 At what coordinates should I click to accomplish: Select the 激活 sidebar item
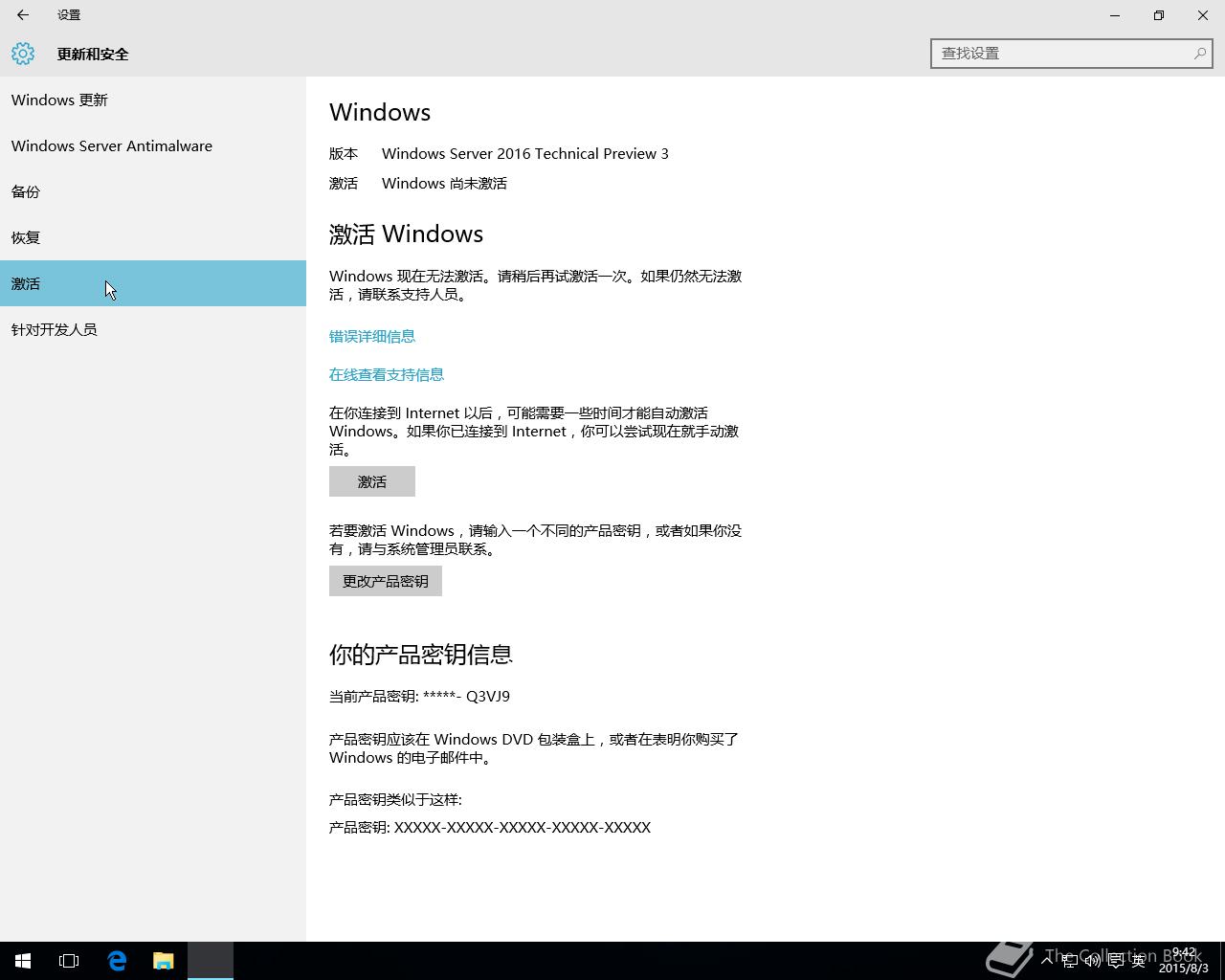tap(153, 283)
